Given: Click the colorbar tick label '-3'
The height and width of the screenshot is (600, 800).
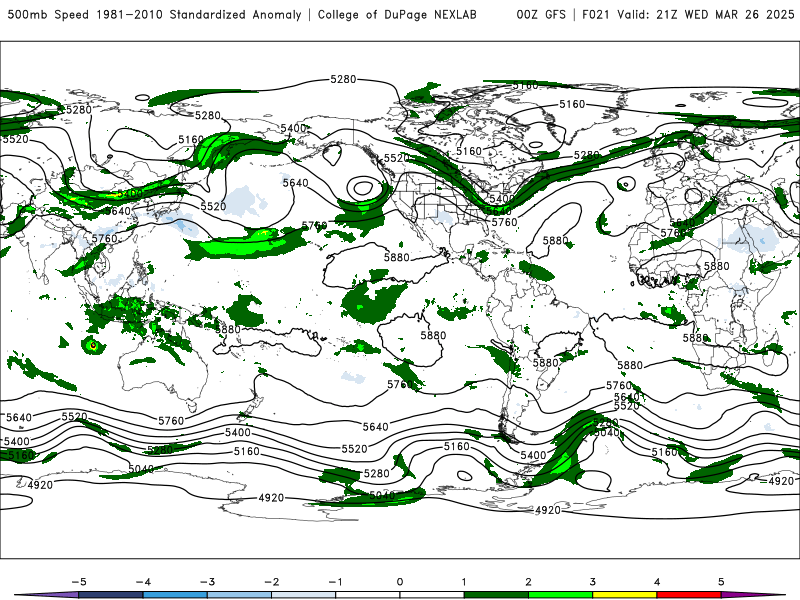Looking at the screenshot, I should point(207,582).
